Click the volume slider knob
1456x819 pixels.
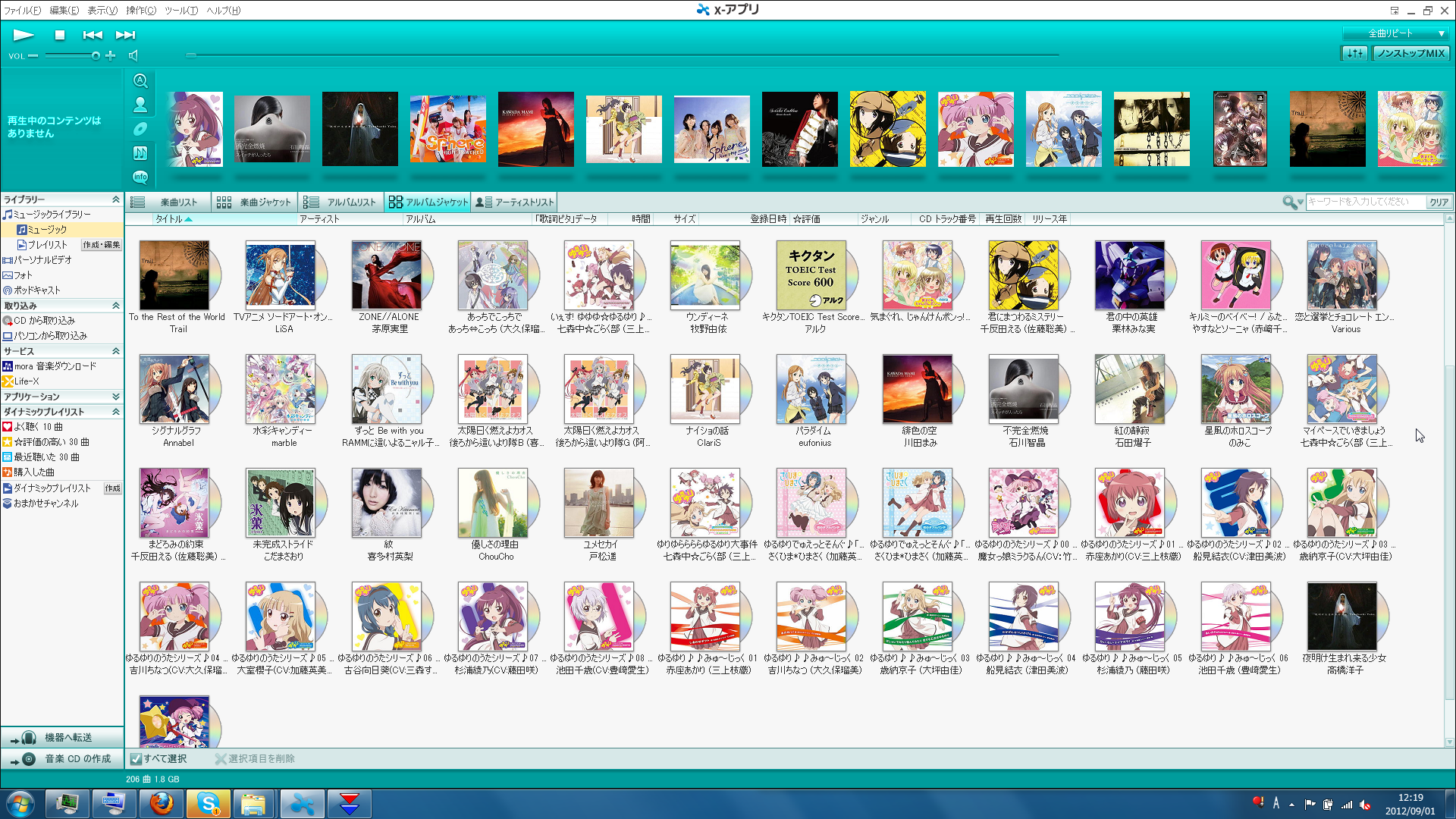tap(96, 55)
